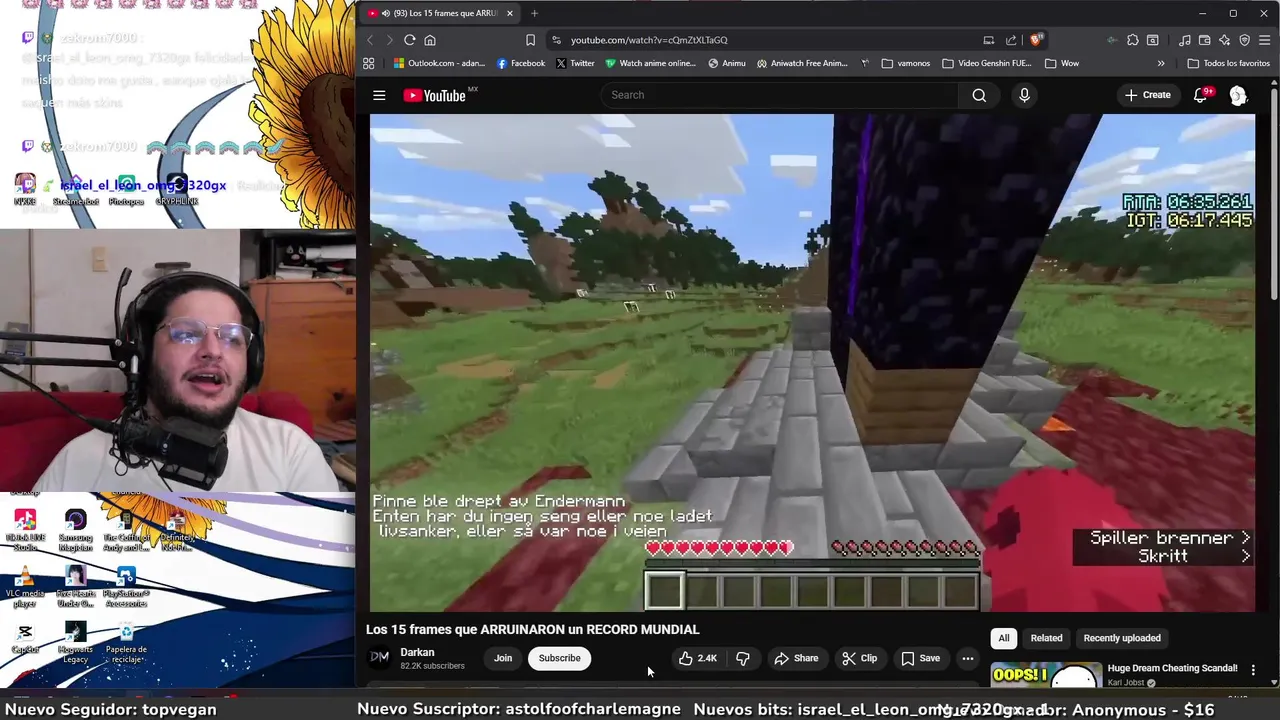Save the video to a playlist
Viewport: 1280px width, 720px height.
(920, 658)
